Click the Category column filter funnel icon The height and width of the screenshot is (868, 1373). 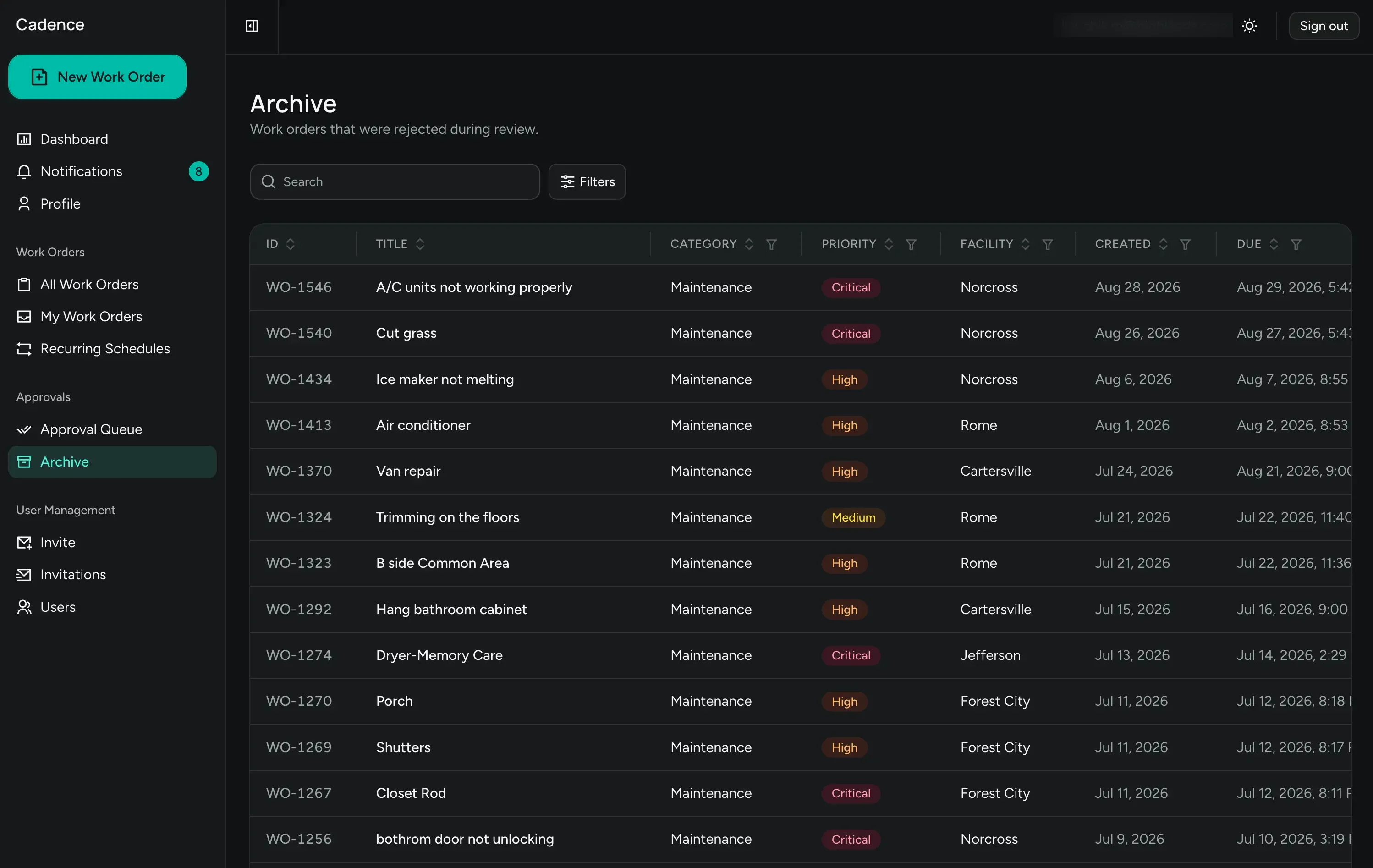click(771, 244)
